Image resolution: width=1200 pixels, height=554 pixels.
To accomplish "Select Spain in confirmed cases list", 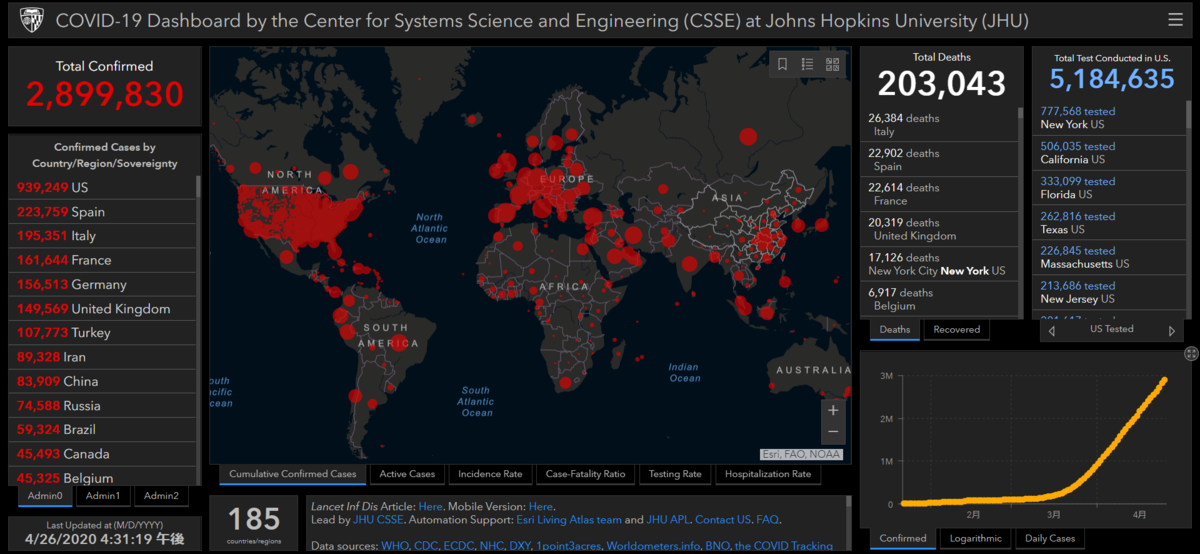I will (103, 212).
